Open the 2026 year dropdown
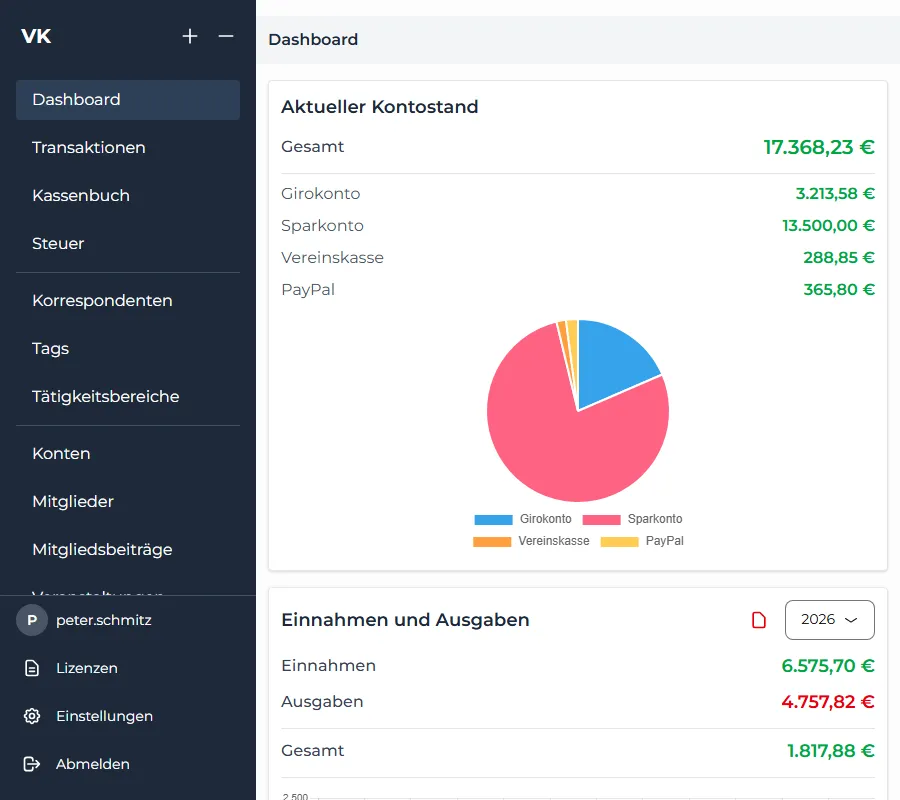The height and width of the screenshot is (800, 900). 829,620
